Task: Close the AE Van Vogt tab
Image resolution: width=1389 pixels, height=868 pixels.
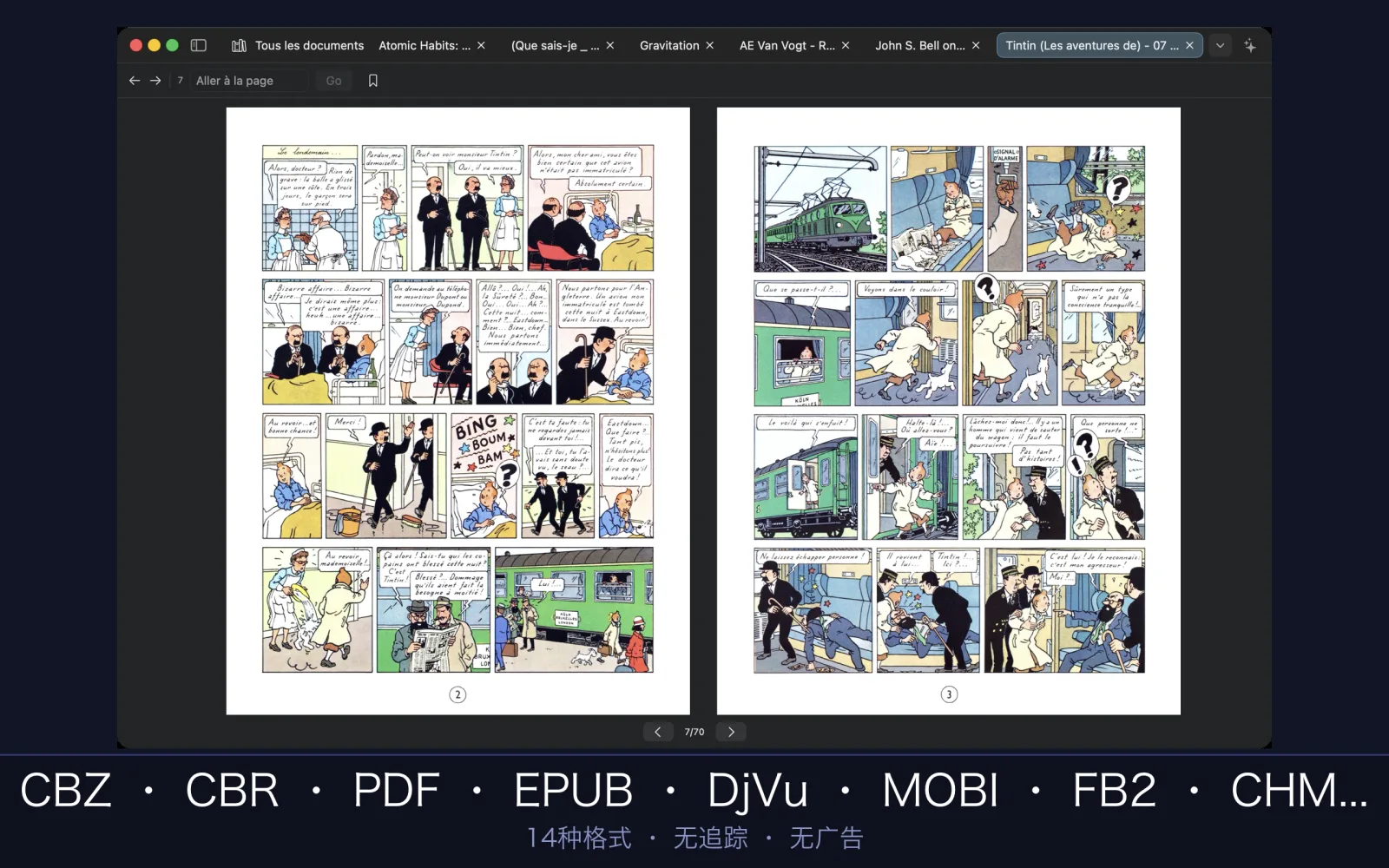Action: click(x=846, y=45)
